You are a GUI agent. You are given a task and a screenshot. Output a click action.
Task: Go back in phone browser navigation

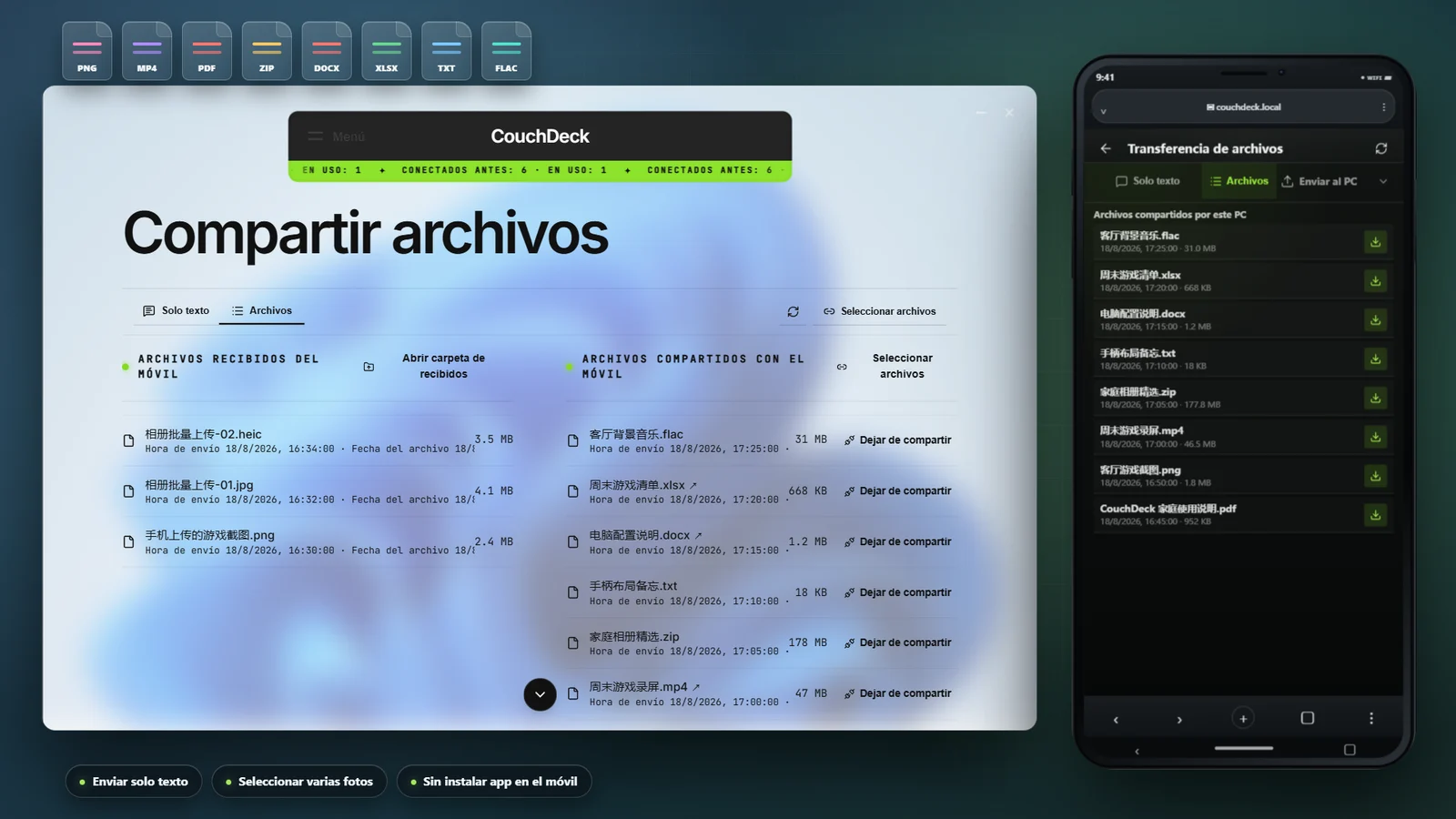click(1116, 720)
